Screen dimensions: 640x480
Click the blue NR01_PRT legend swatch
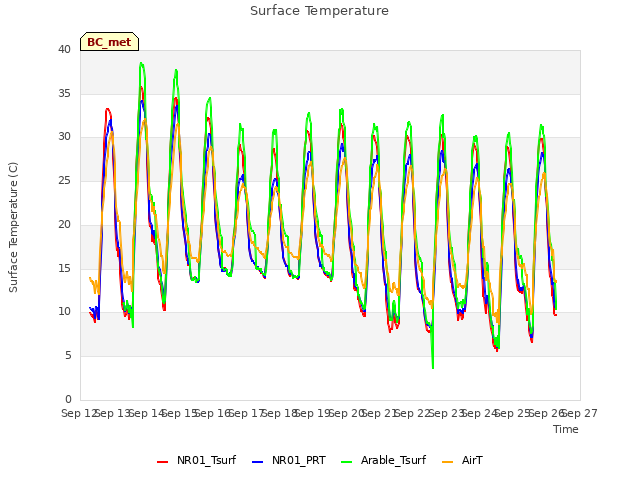coord(258,462)
